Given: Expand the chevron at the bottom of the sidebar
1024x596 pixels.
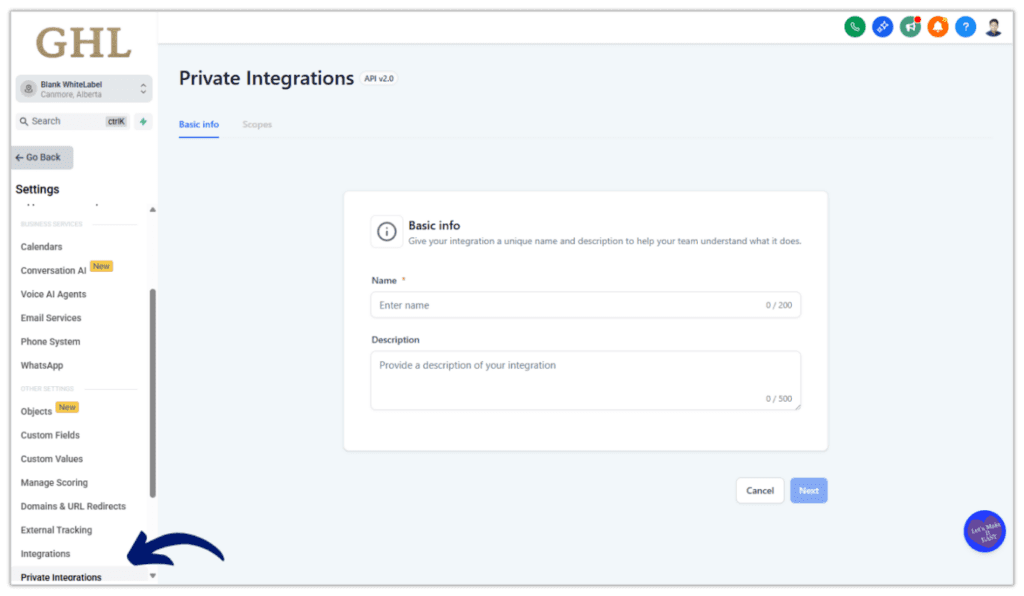Looking at the screenshot, I should (151, 577).
